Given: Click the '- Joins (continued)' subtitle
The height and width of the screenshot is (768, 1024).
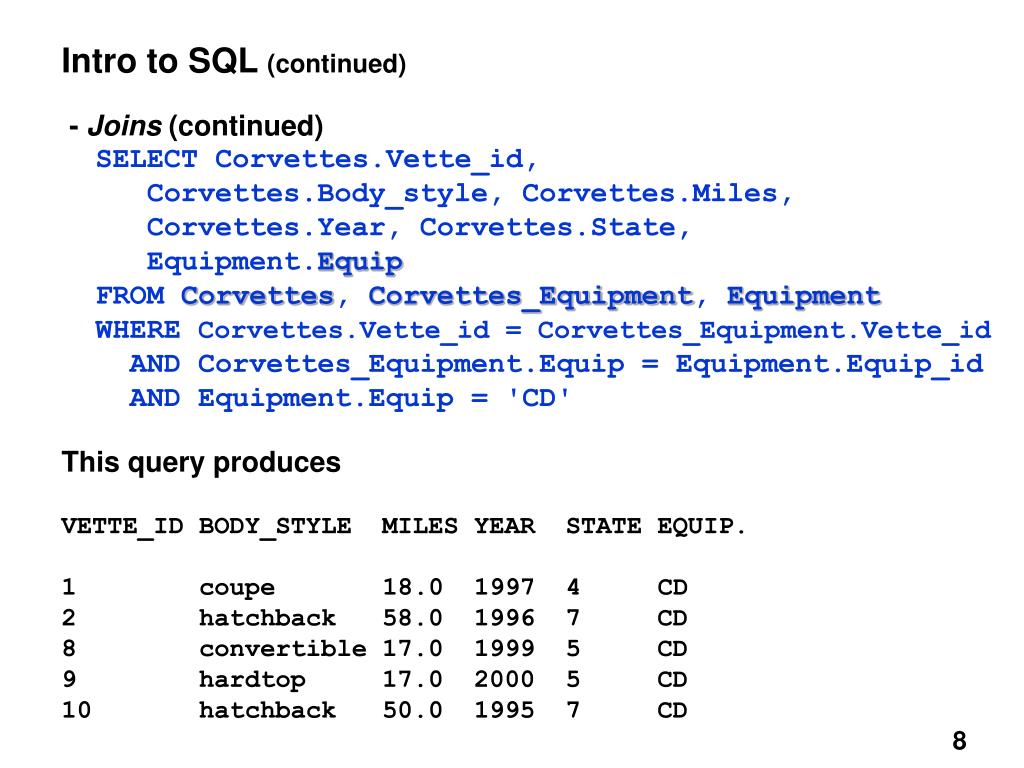Looking at the screenshot, I should pos(196,125).
